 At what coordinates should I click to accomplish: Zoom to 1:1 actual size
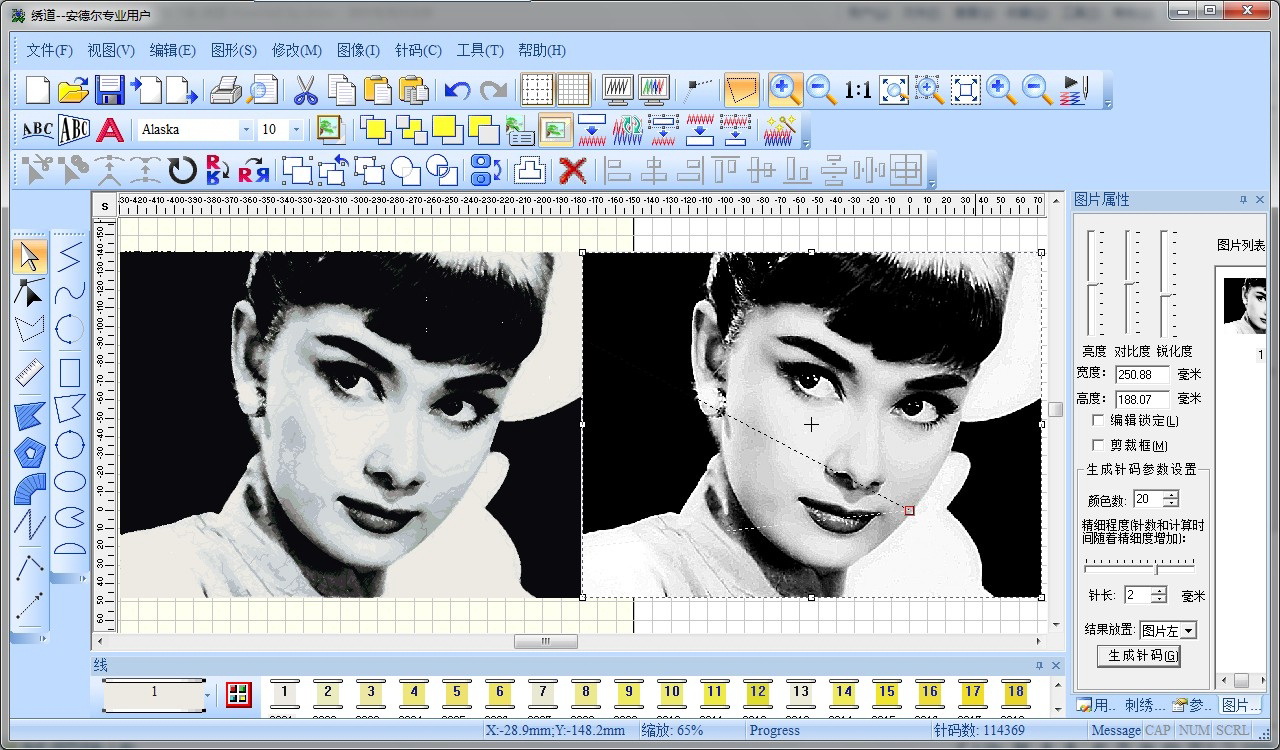tap(857, 90)
